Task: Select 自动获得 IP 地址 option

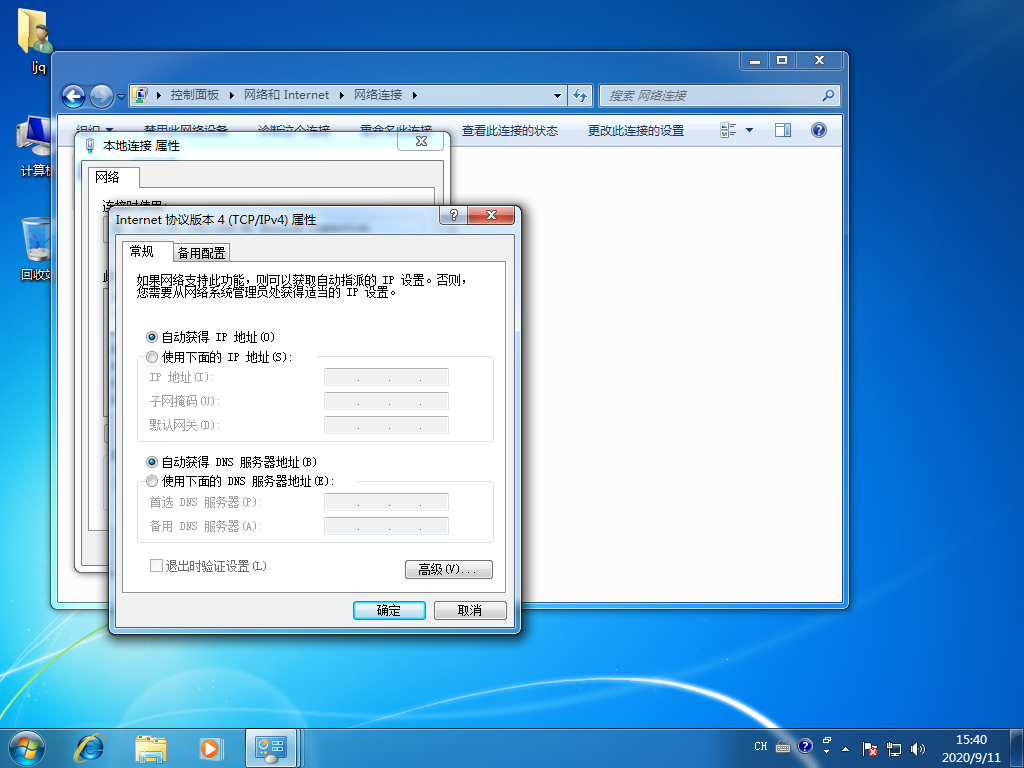Action: point(152,337)
